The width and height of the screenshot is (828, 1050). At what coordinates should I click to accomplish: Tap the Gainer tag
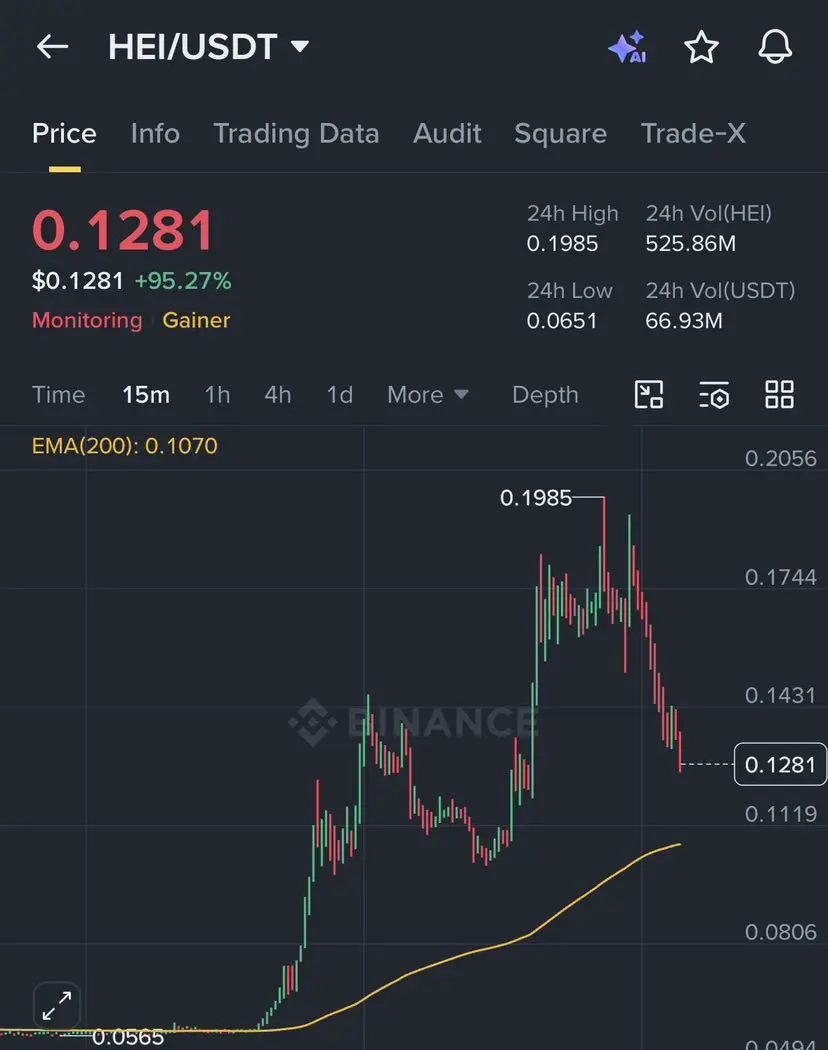click(196, 320)
